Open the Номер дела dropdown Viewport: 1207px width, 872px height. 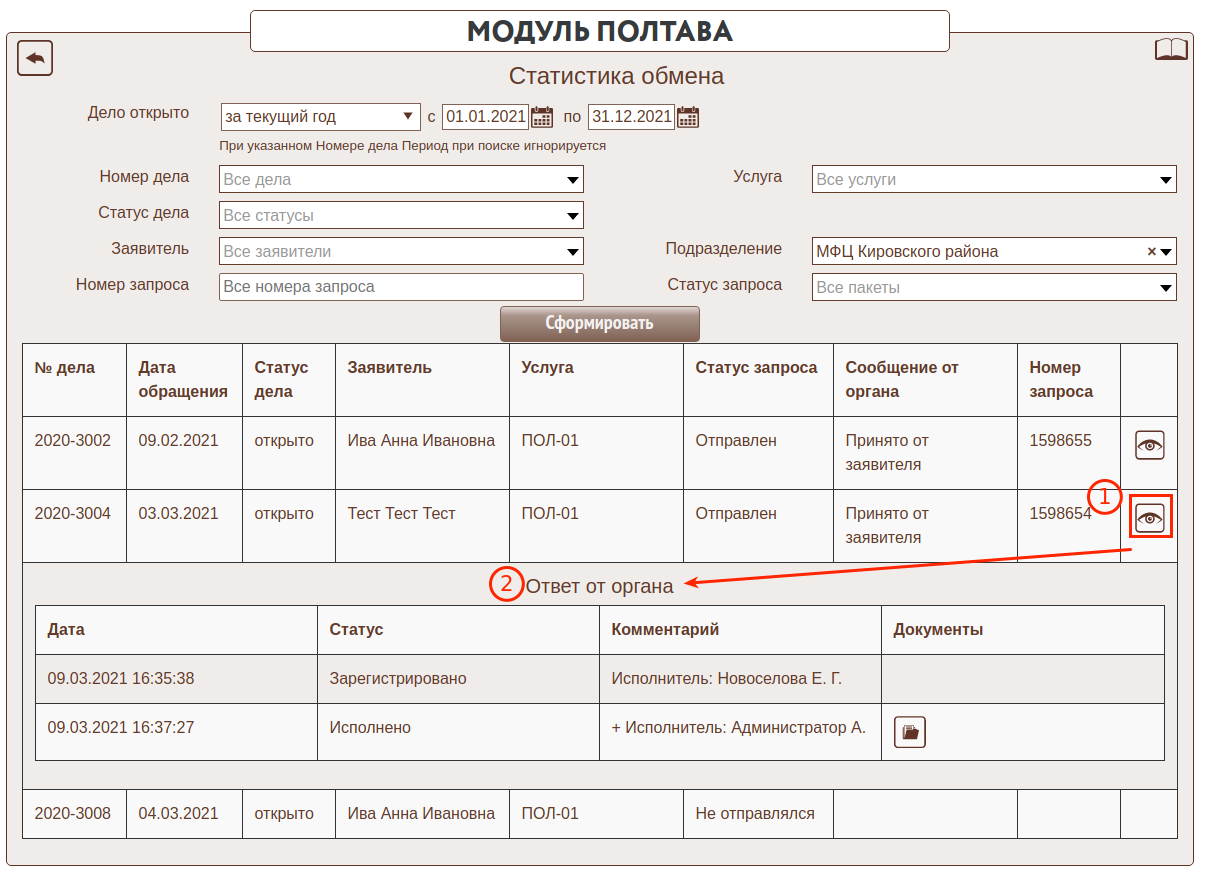(x=400, y=180)
